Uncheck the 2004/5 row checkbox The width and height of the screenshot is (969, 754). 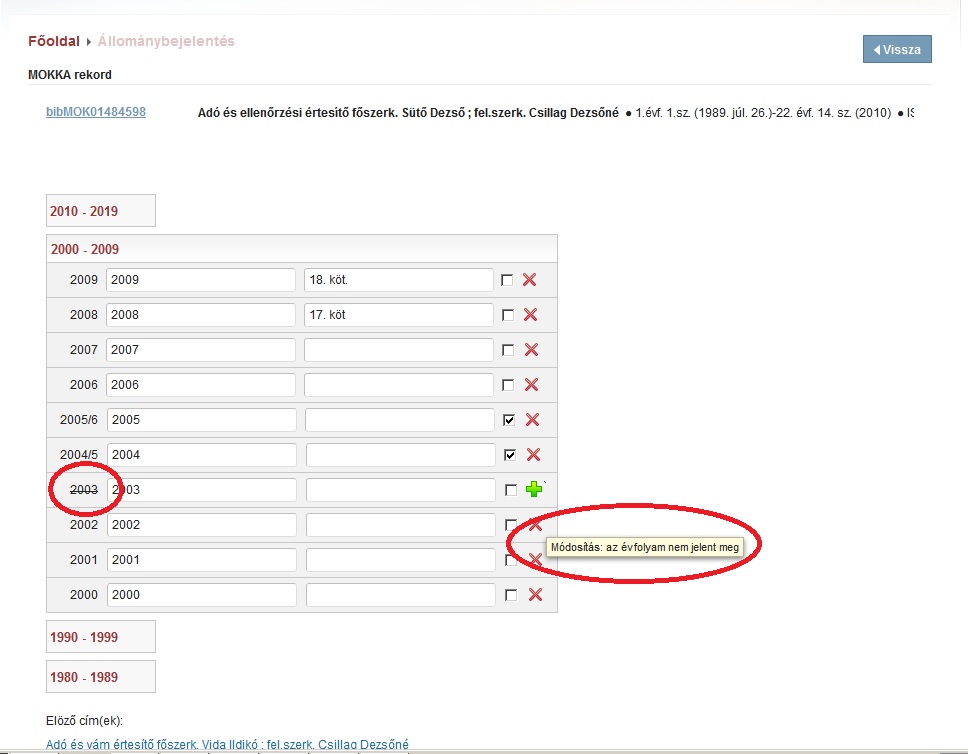pyautogui.click(x=511, y=455)
